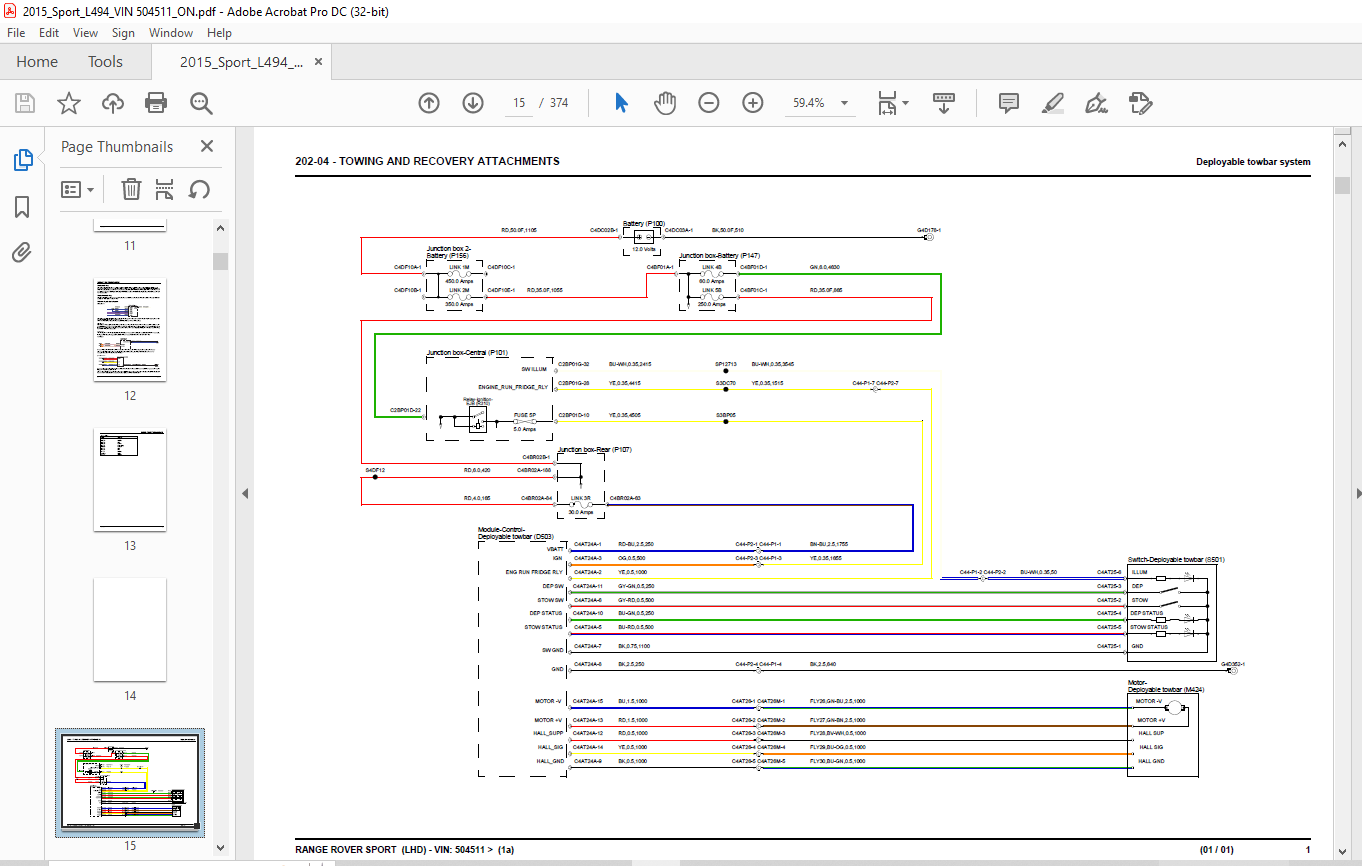Select the Highlight text pen
The height and width of the screenshot is (866, 1362).
click(x=1052, y=103)
